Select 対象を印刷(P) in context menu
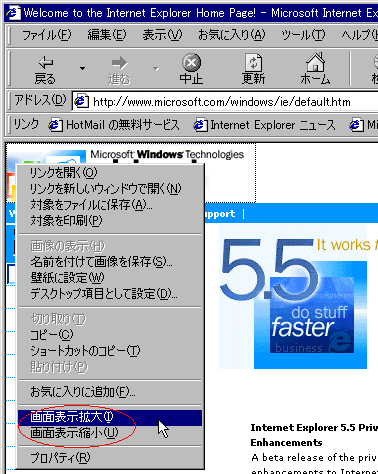This screenshot has width=378, height=474. [110, 221]
